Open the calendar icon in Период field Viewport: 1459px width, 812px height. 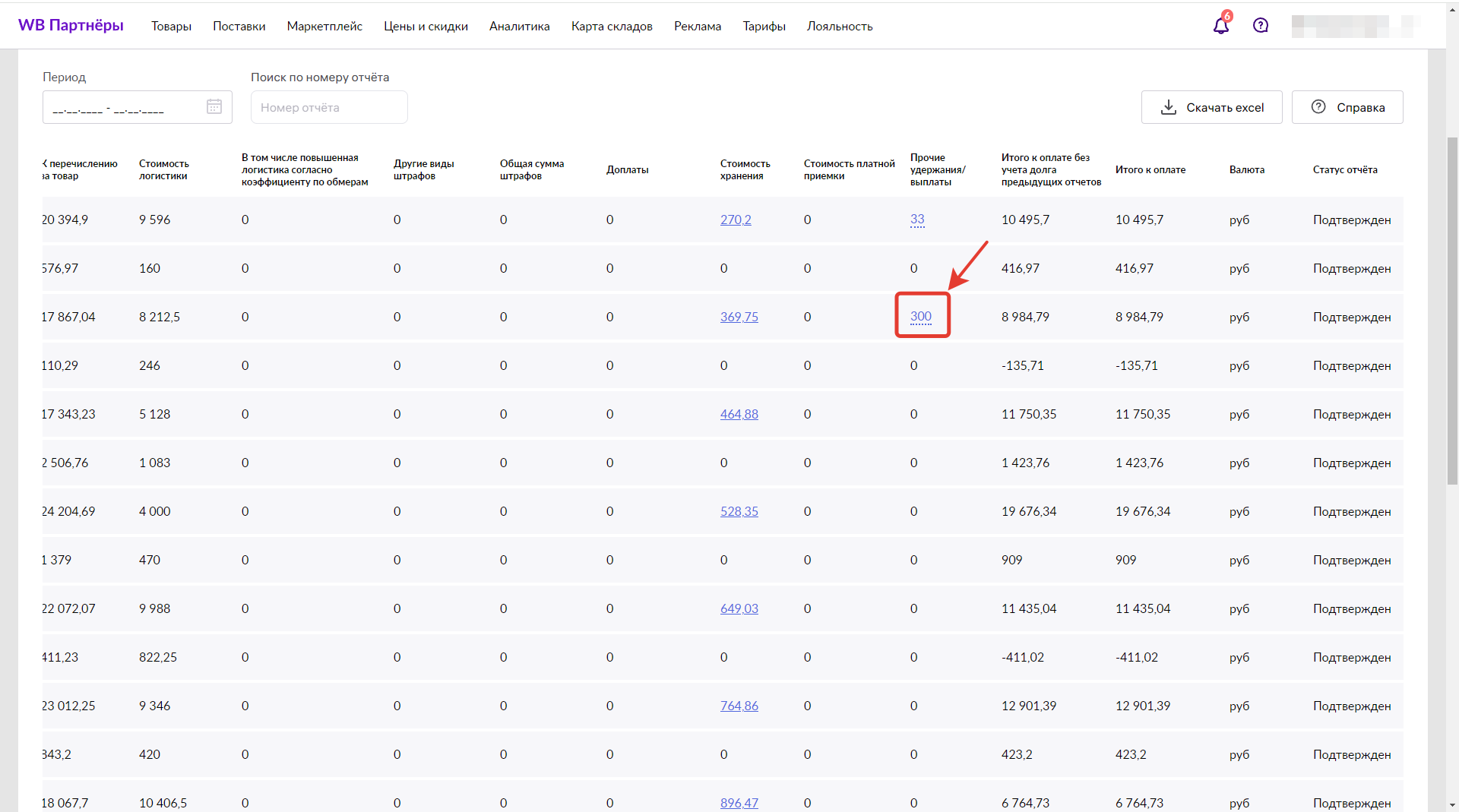pos(214,107)
